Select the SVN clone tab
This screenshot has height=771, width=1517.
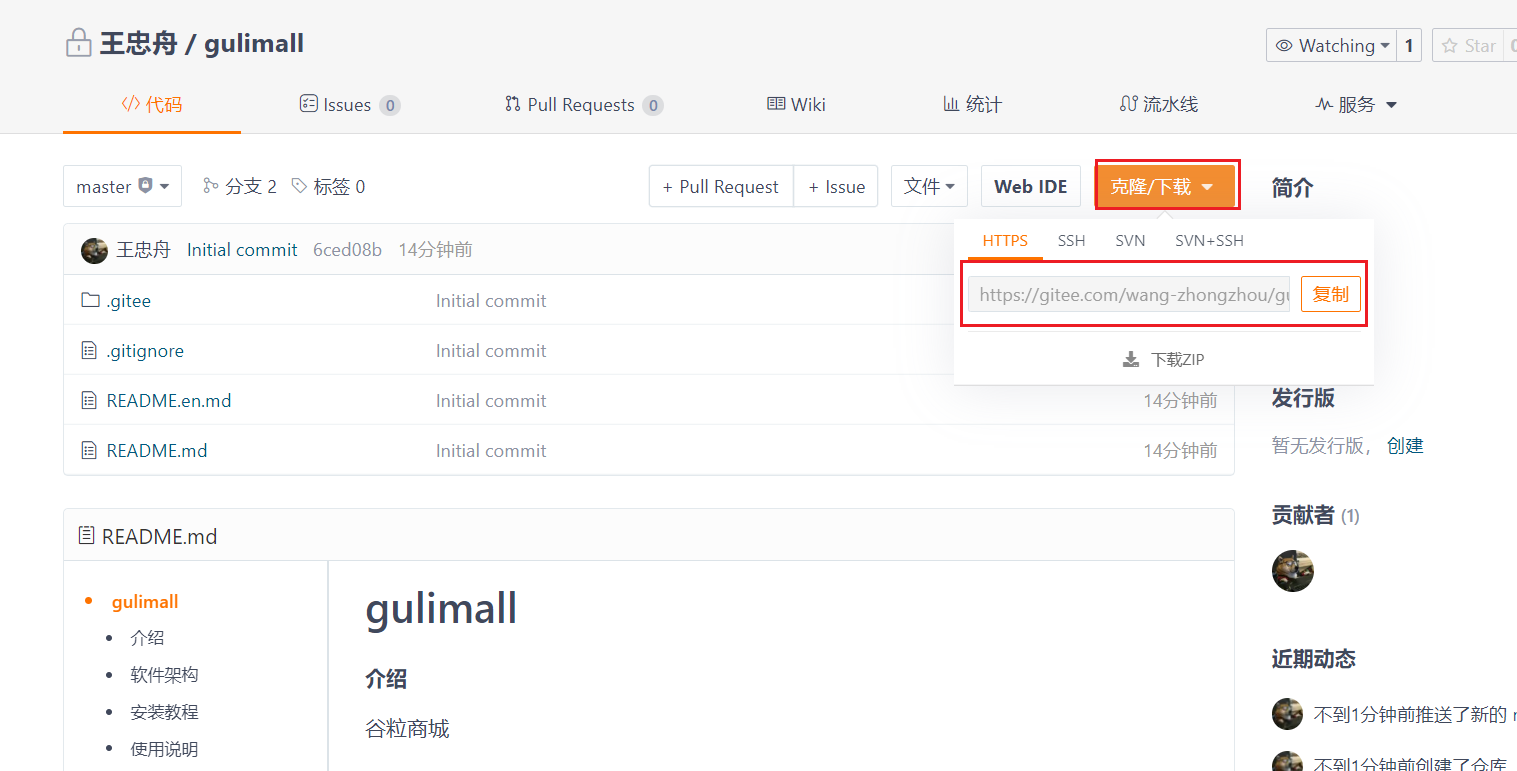1130,240
